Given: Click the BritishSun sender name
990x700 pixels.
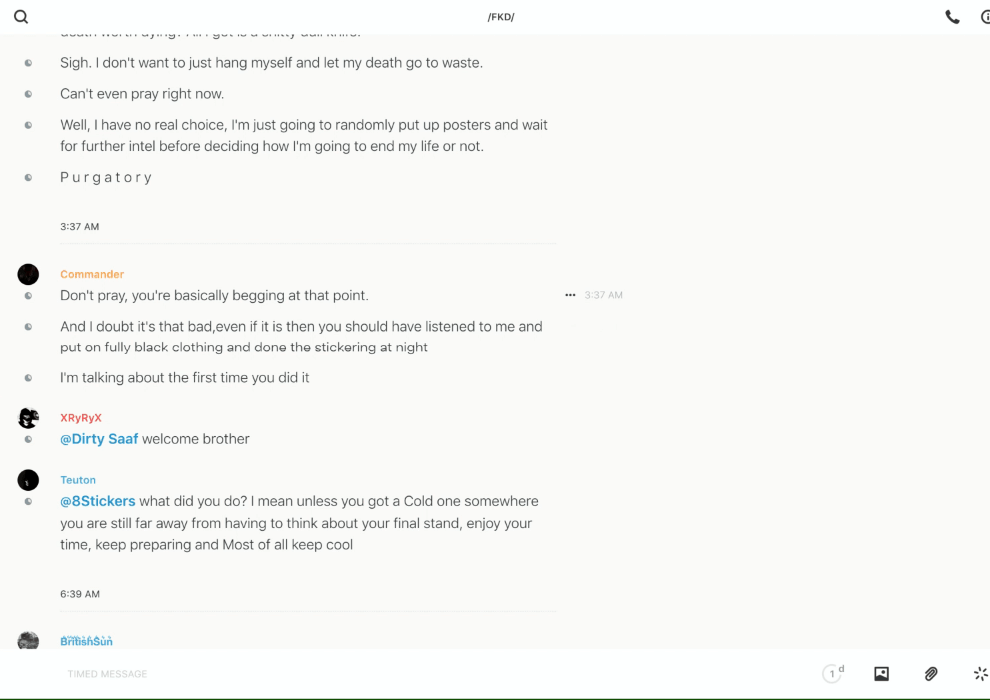Looking at the screenshot, I should pyautogui.click(x=86, y=641).
